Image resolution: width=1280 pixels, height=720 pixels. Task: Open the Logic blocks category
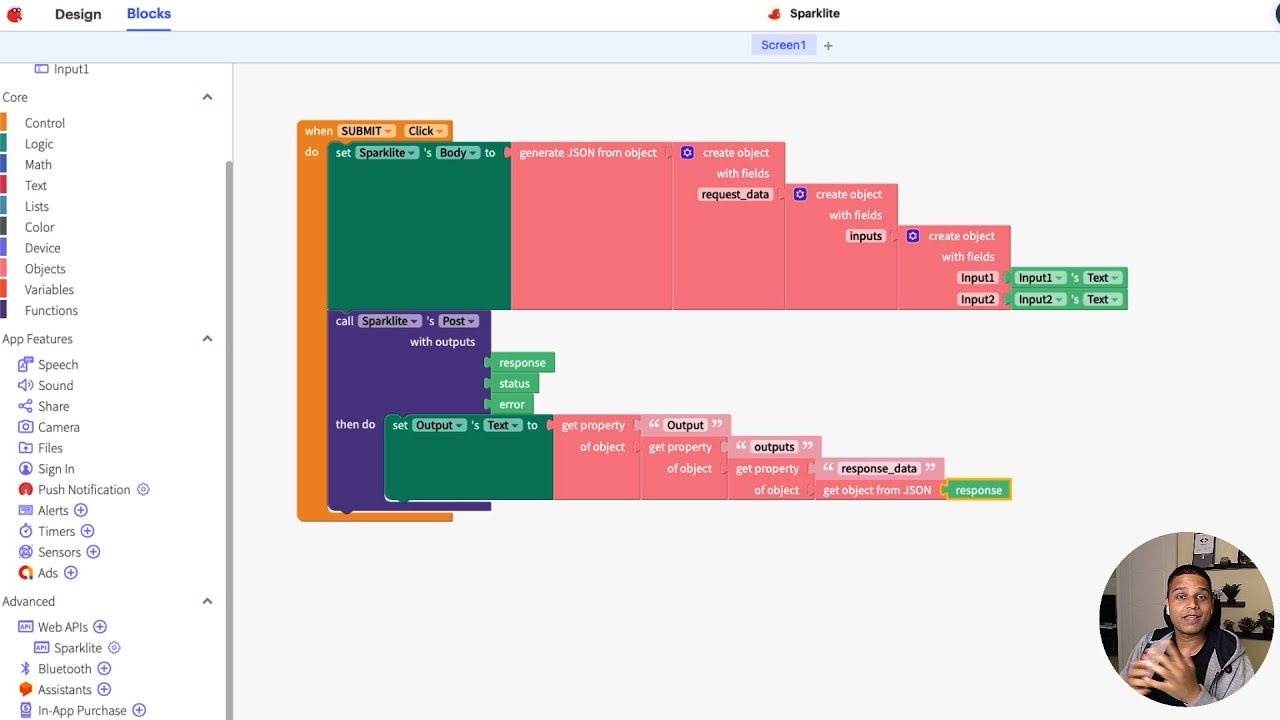[x=39, y=144]
